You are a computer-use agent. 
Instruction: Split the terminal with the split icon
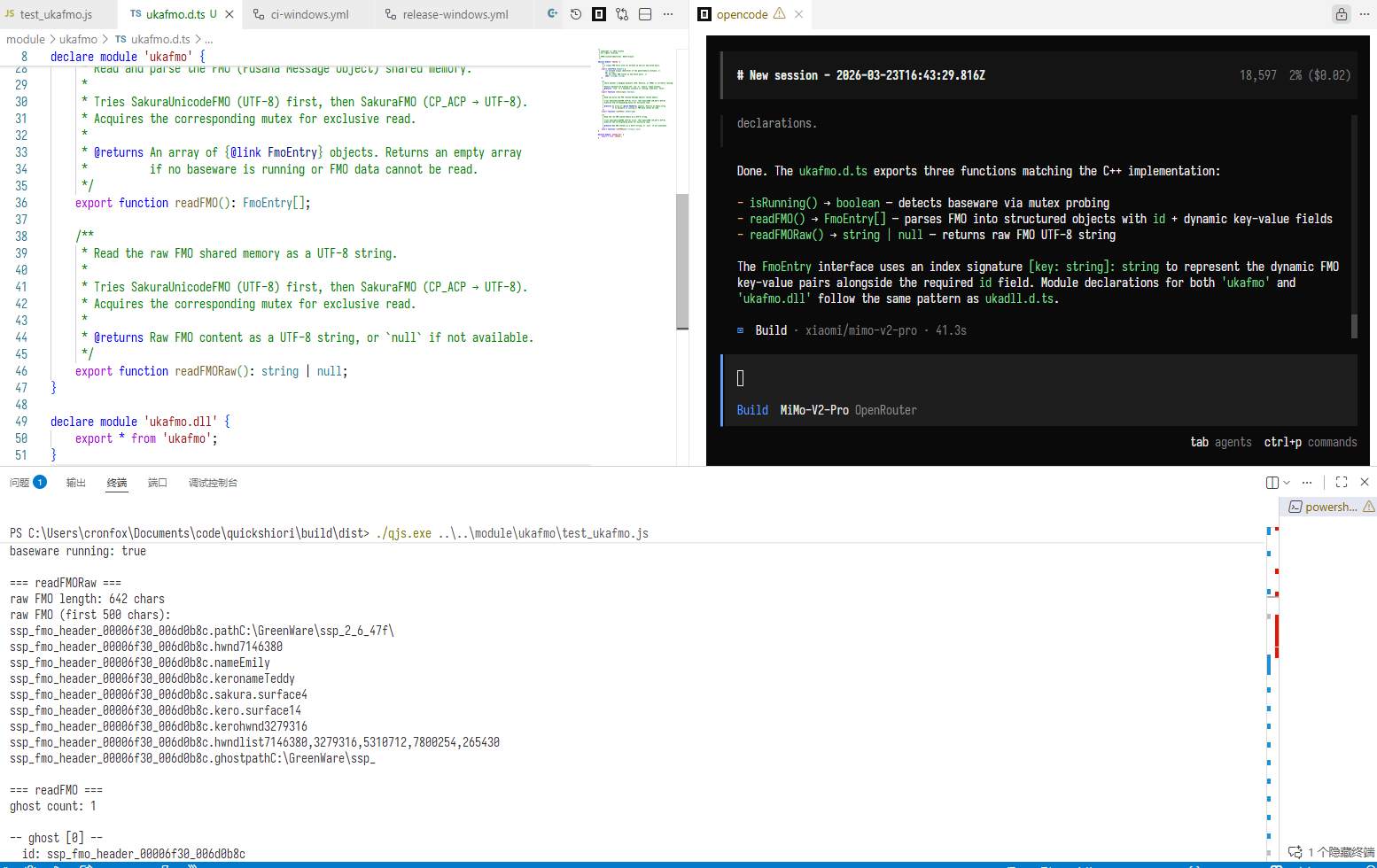pyautogui.click(x=1272, y=483)
